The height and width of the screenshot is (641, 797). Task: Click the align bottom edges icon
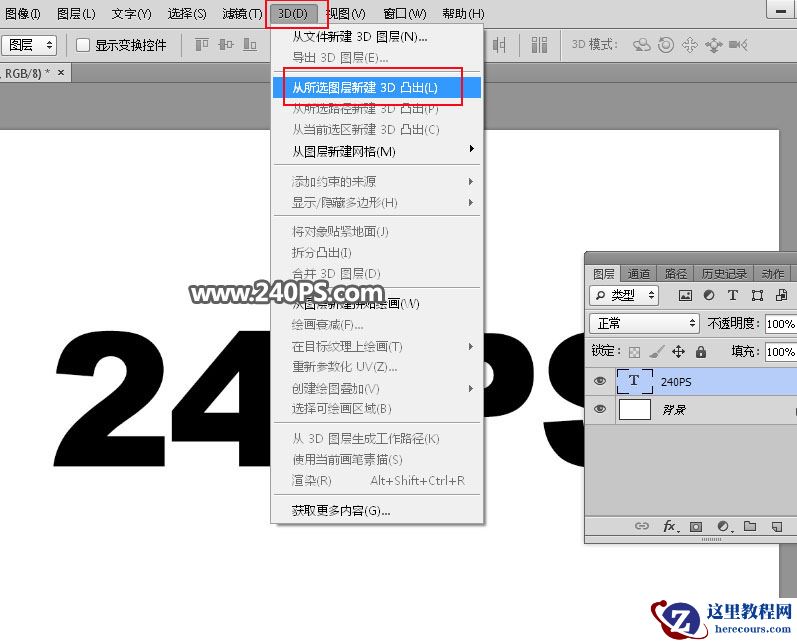(x=250, y=45)
